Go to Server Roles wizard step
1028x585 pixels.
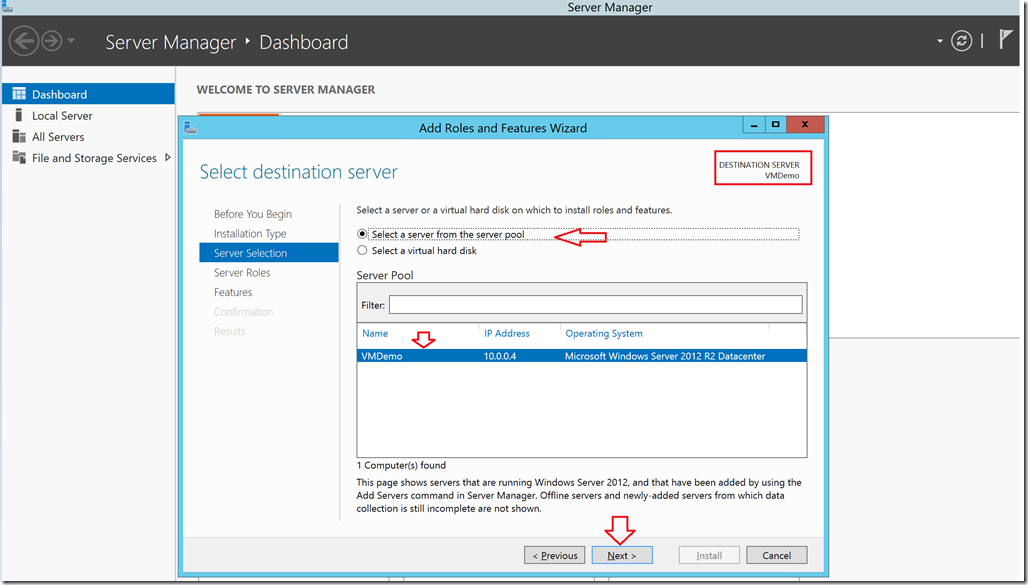coord(242,272)
